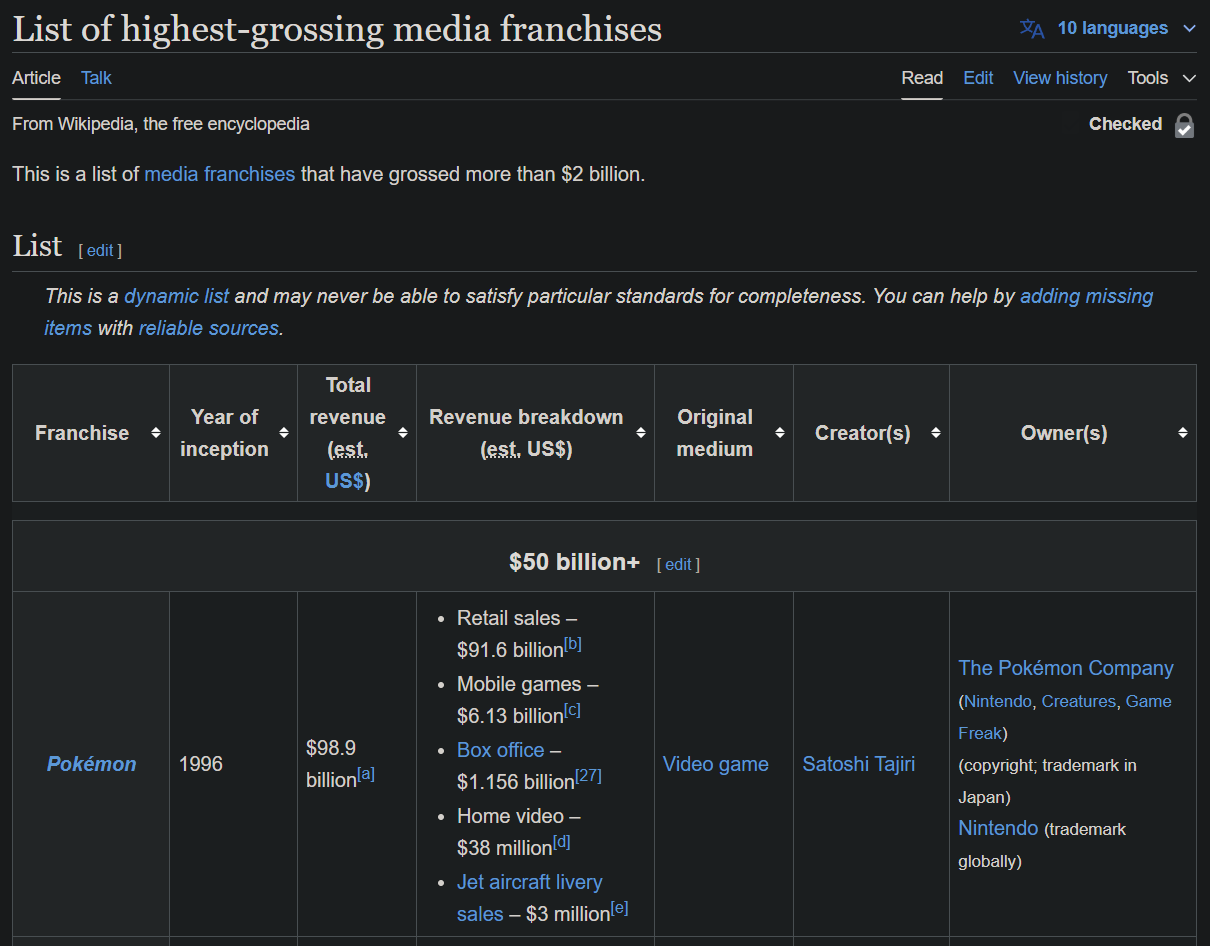The width and height of the screenshot is (1210, 946).
Task: Edit the $50 billion+ section
Action: point(678,564)
